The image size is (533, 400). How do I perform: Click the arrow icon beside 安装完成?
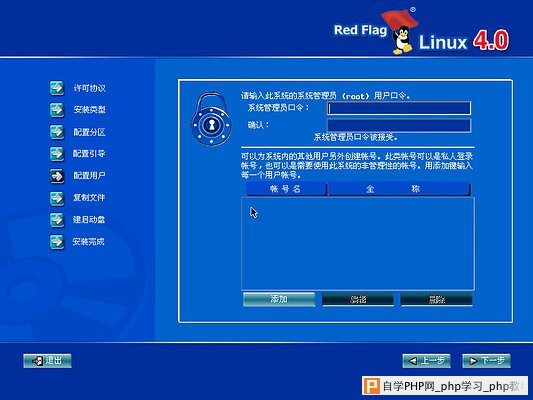tap(57, 242)
